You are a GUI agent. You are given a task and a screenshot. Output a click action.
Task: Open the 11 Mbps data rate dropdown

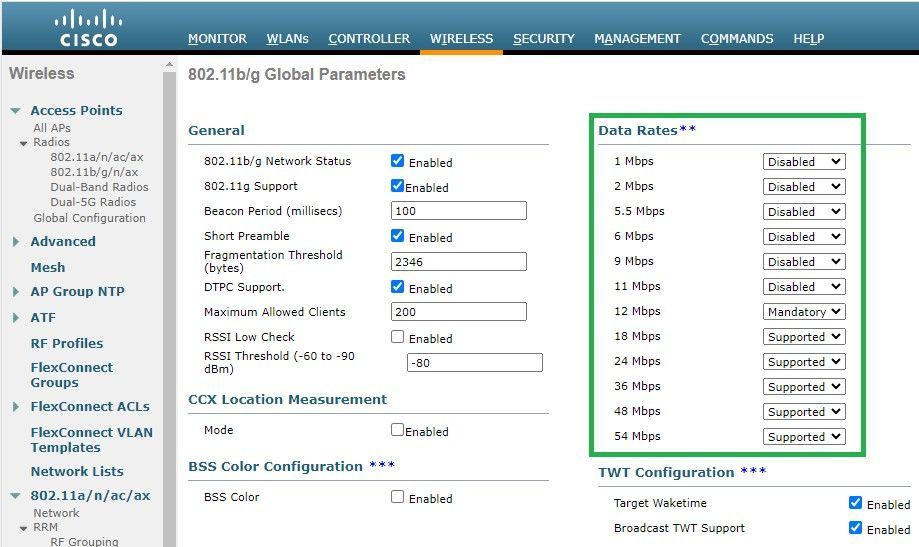click(804, 287)
